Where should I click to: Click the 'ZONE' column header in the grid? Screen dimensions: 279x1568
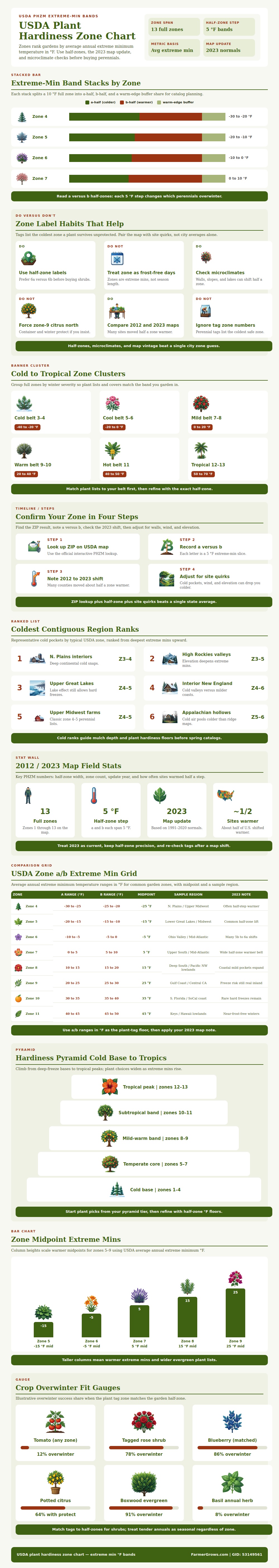(18, 895)
